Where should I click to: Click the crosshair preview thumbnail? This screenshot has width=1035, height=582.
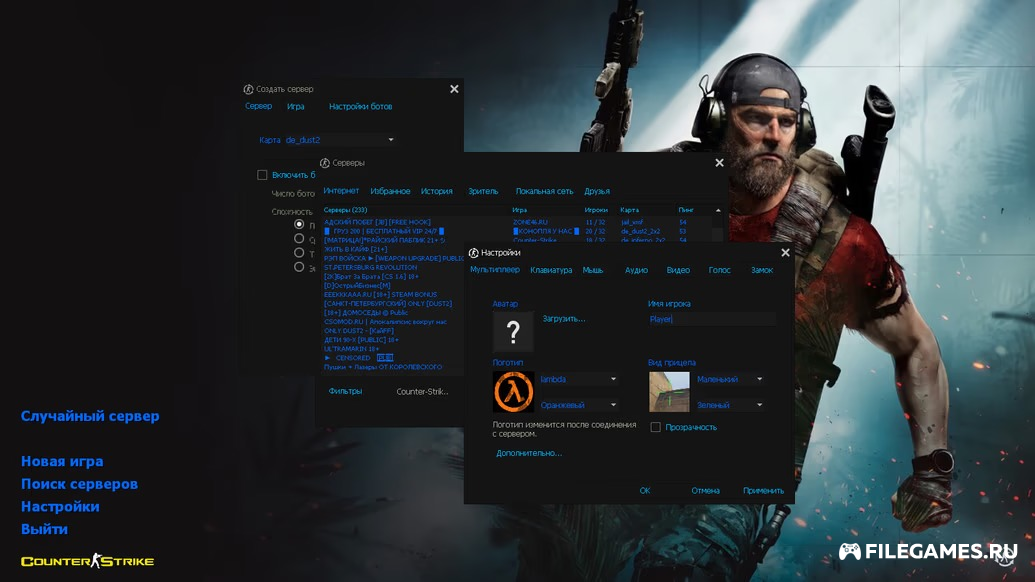click(x=669, y=392)
